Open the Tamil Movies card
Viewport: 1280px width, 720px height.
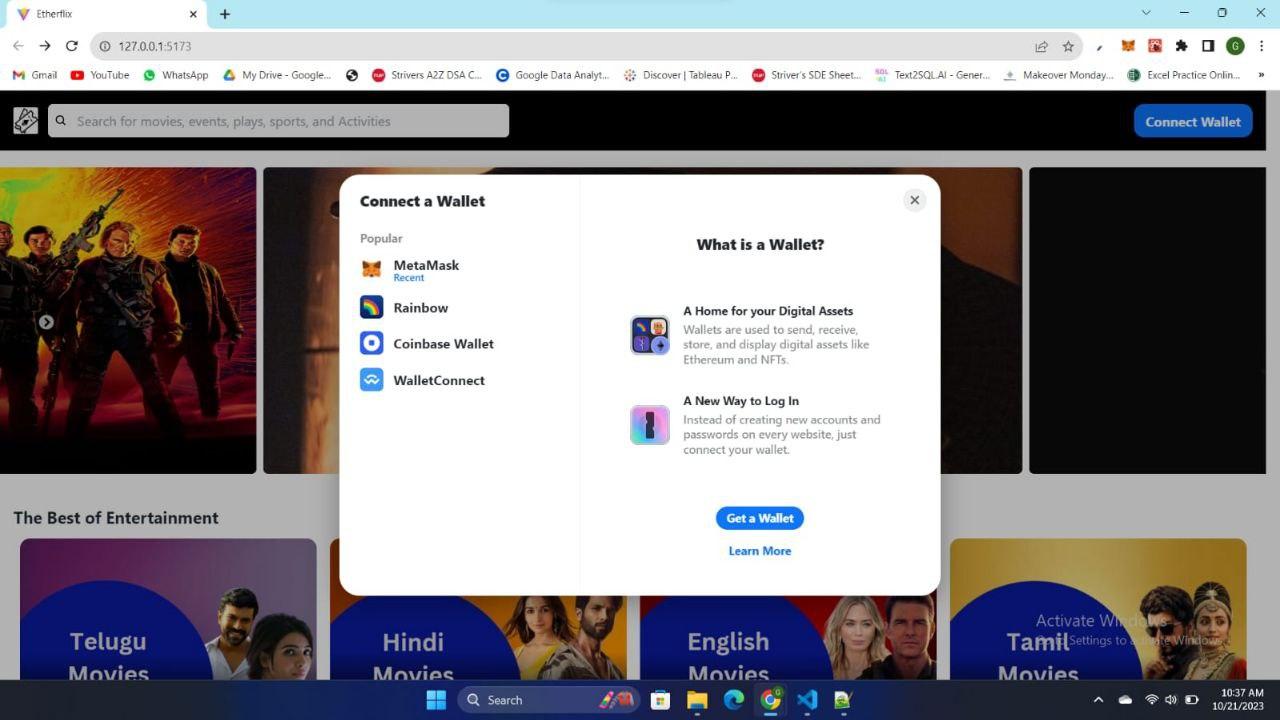click(x=1098, y=610)
